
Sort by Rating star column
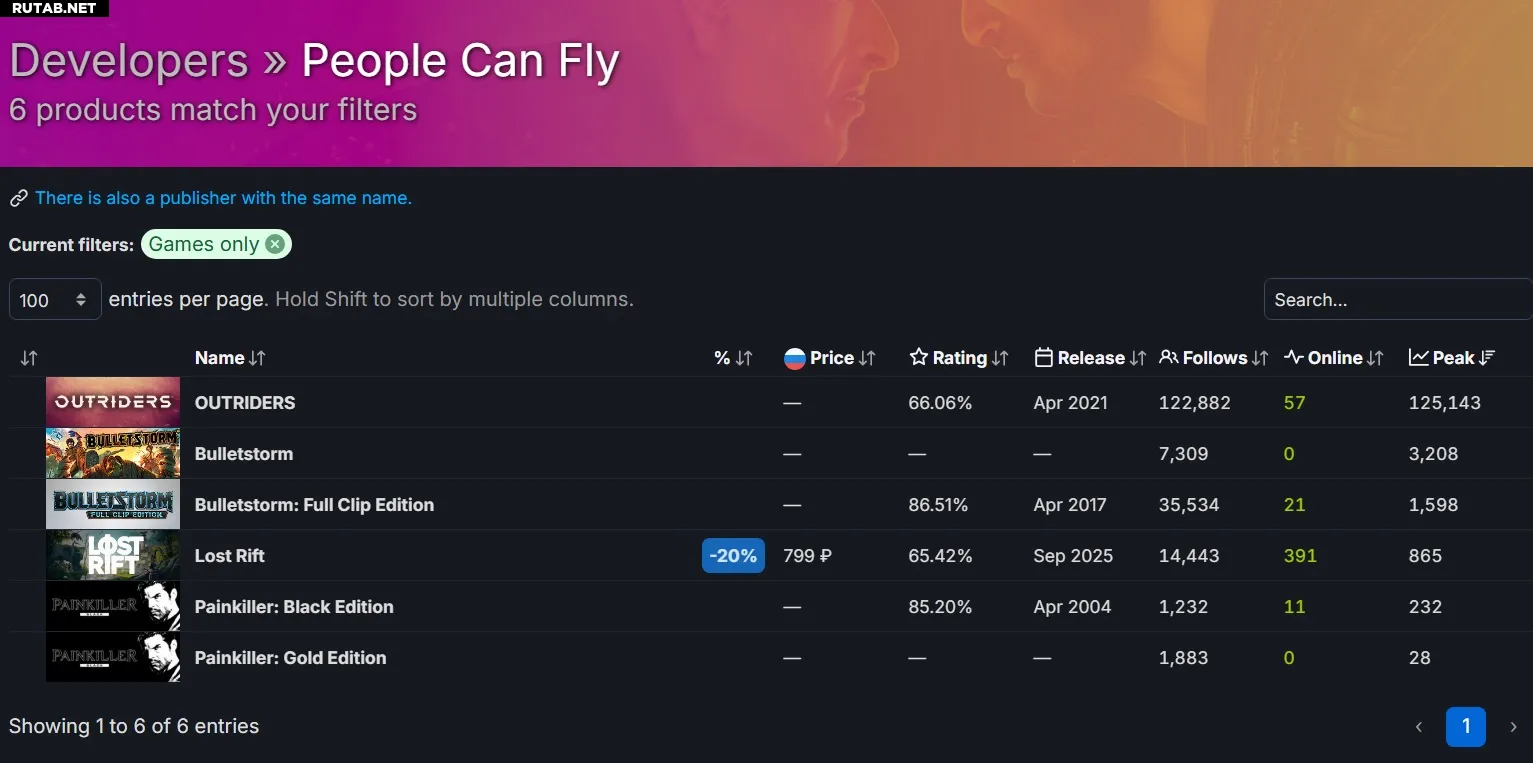pyautogui.click(x=958, y=358)
